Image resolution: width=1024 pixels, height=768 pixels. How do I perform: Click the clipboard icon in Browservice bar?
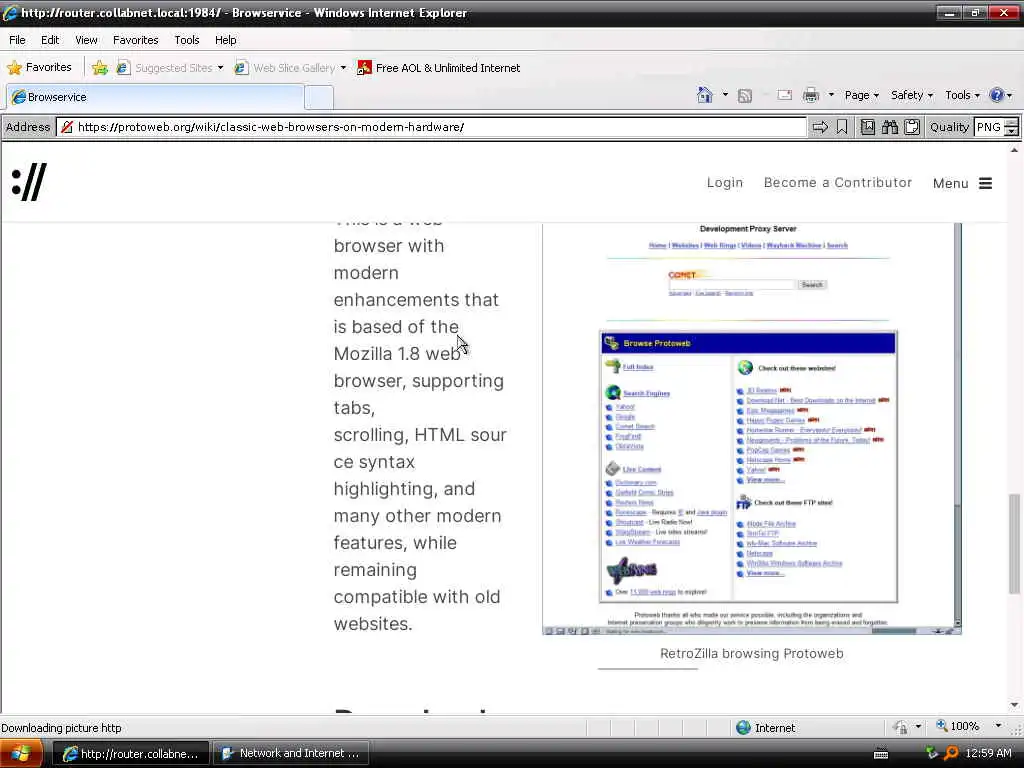(912, 127)
